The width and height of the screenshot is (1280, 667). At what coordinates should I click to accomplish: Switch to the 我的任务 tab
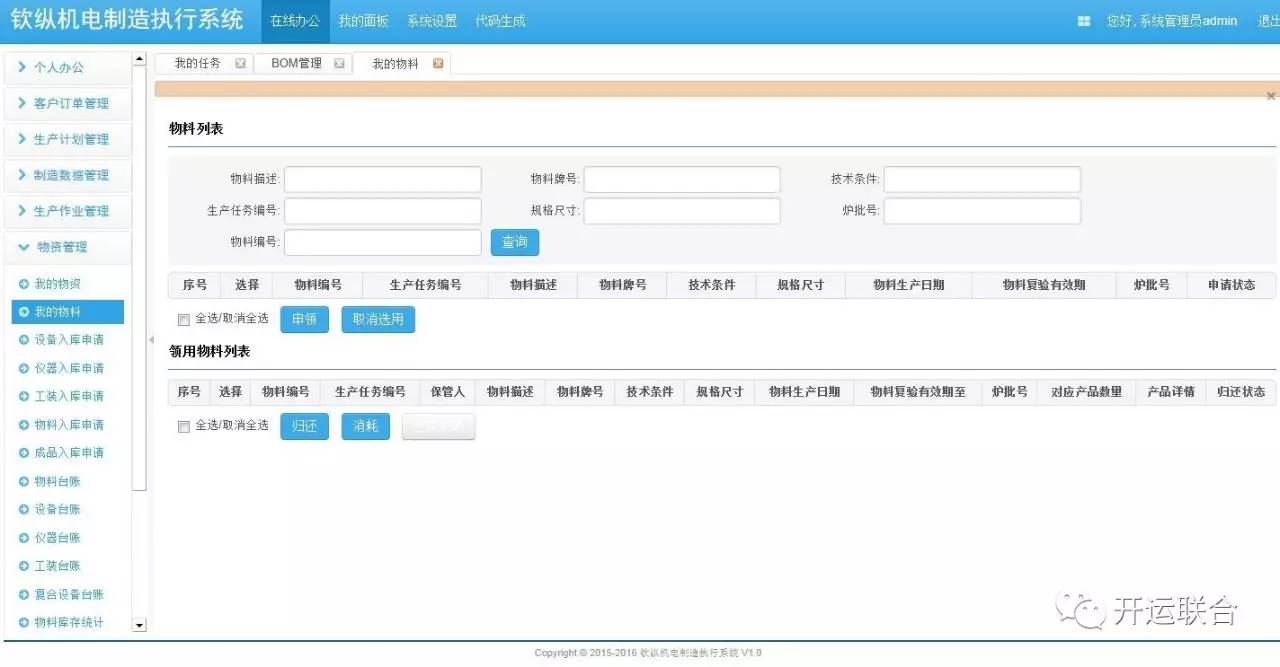coord(197,63)
